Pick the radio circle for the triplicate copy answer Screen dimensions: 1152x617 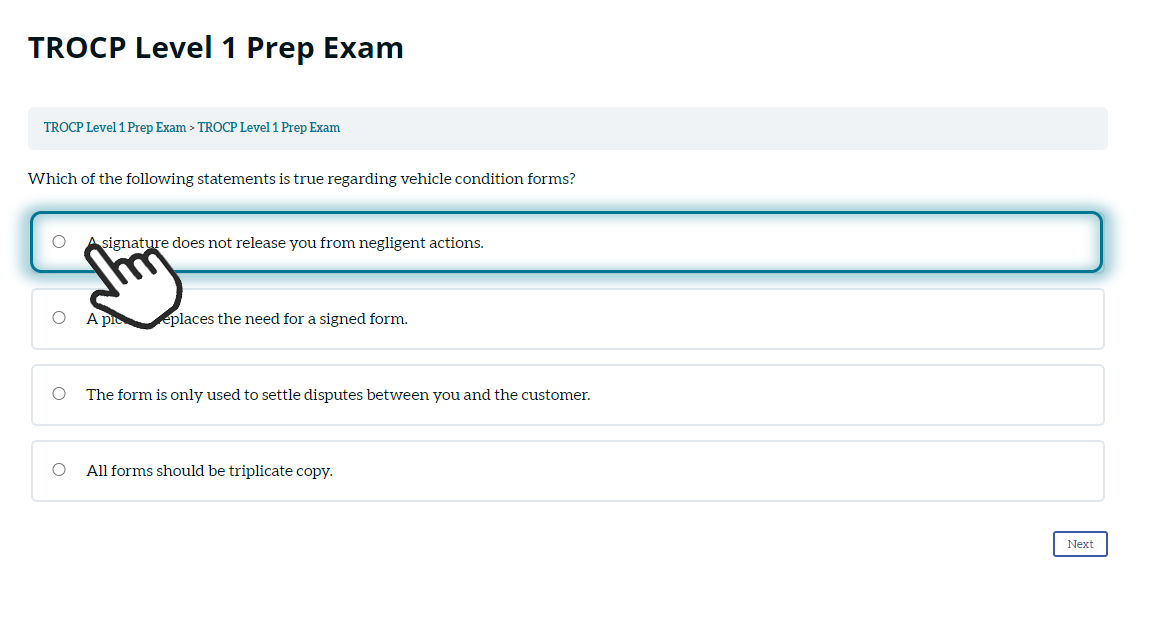pos(59,470)
